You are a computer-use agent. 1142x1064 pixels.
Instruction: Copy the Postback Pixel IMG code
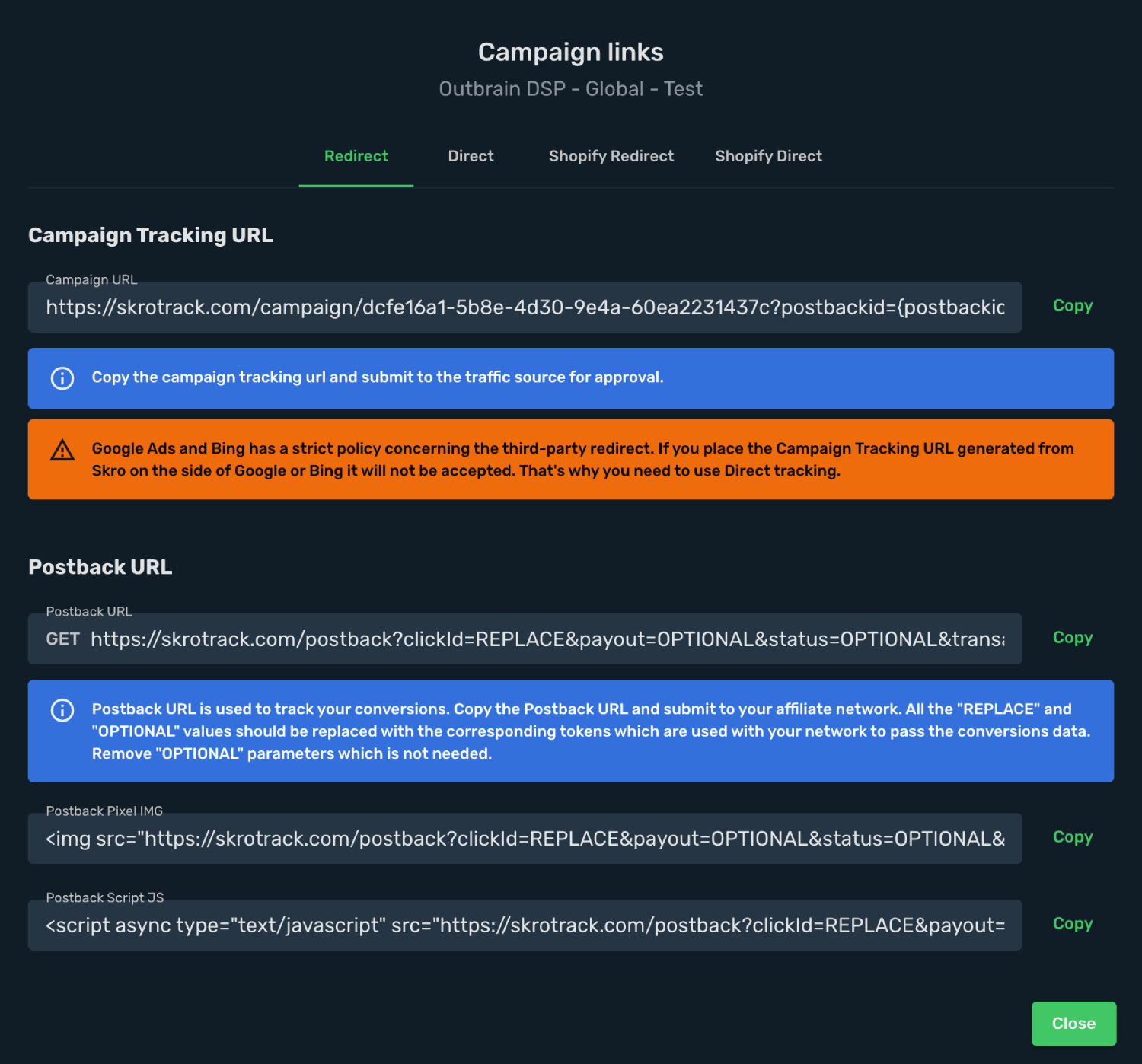(x=1073, y=837)
